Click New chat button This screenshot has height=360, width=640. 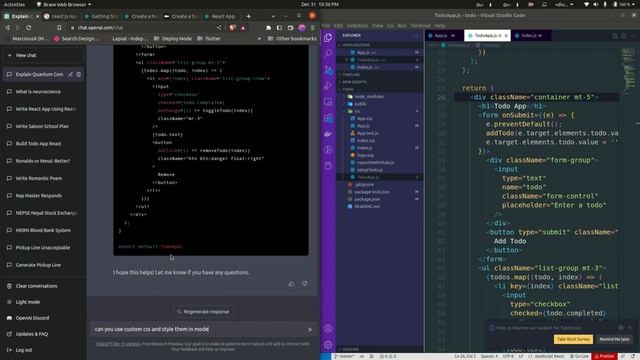[x=43, y=56]
